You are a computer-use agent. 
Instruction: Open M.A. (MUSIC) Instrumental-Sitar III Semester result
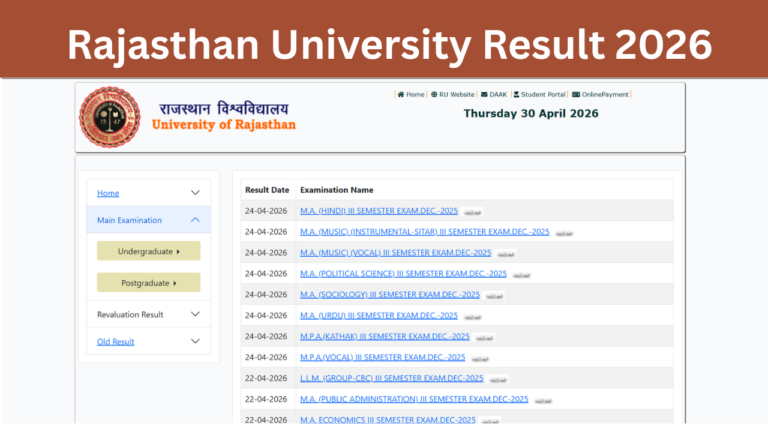tap(425, 232)
